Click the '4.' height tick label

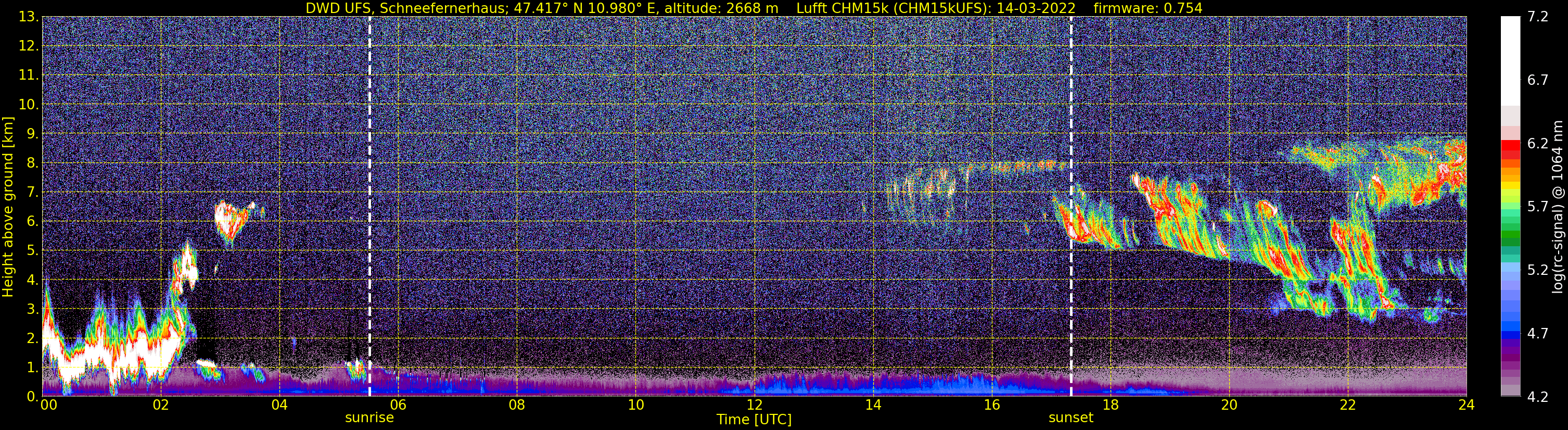tap(33, 280)
